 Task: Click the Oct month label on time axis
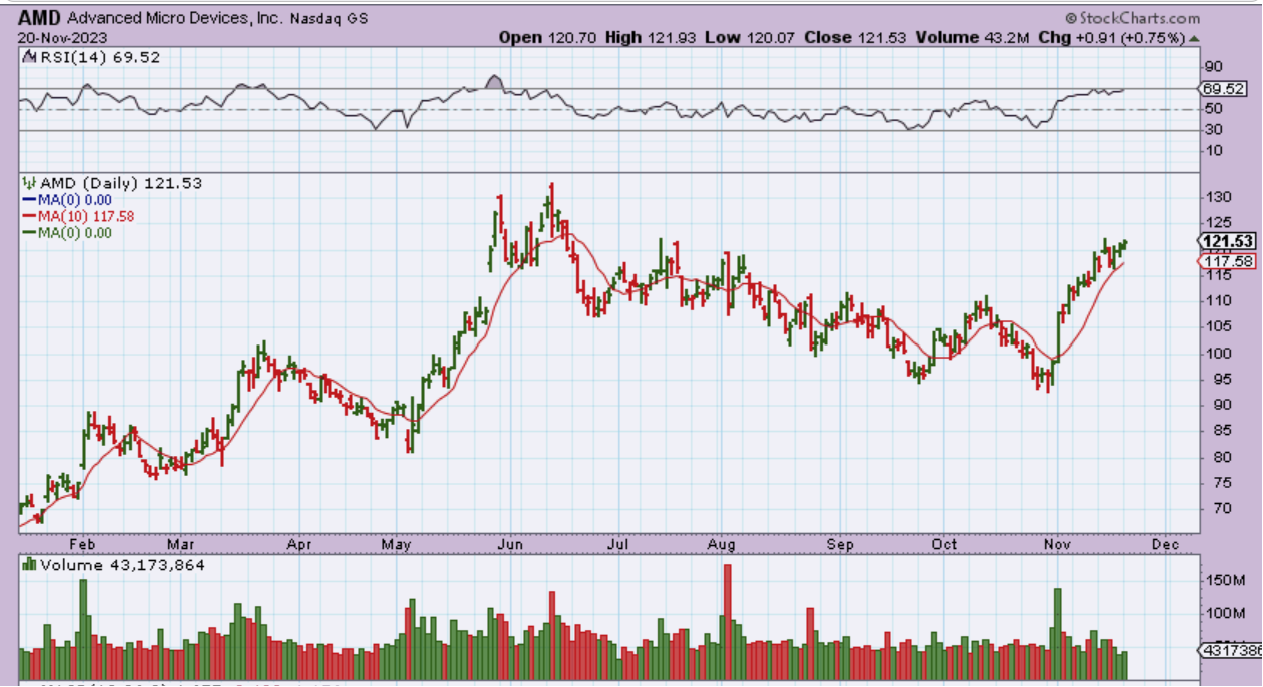click(944, 545)
